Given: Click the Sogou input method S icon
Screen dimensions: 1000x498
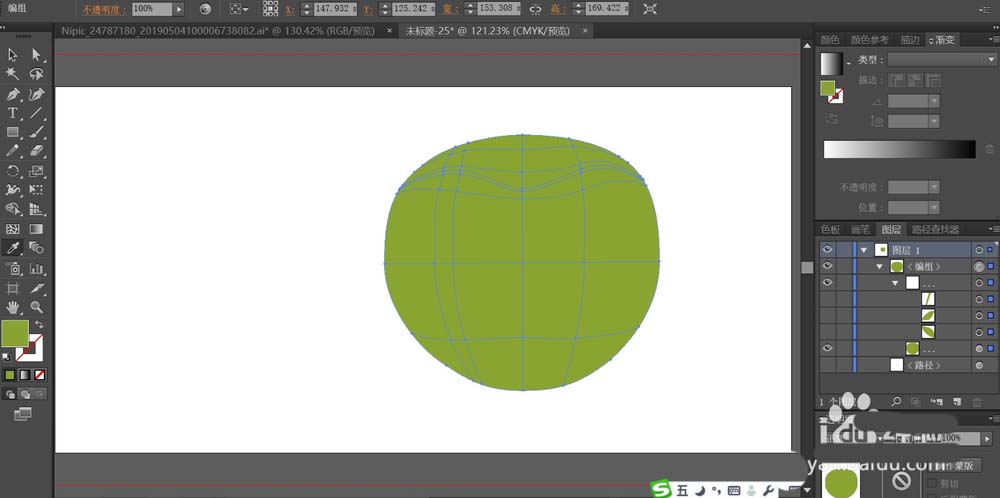Looking at the screenshot, I should [662, 489].
